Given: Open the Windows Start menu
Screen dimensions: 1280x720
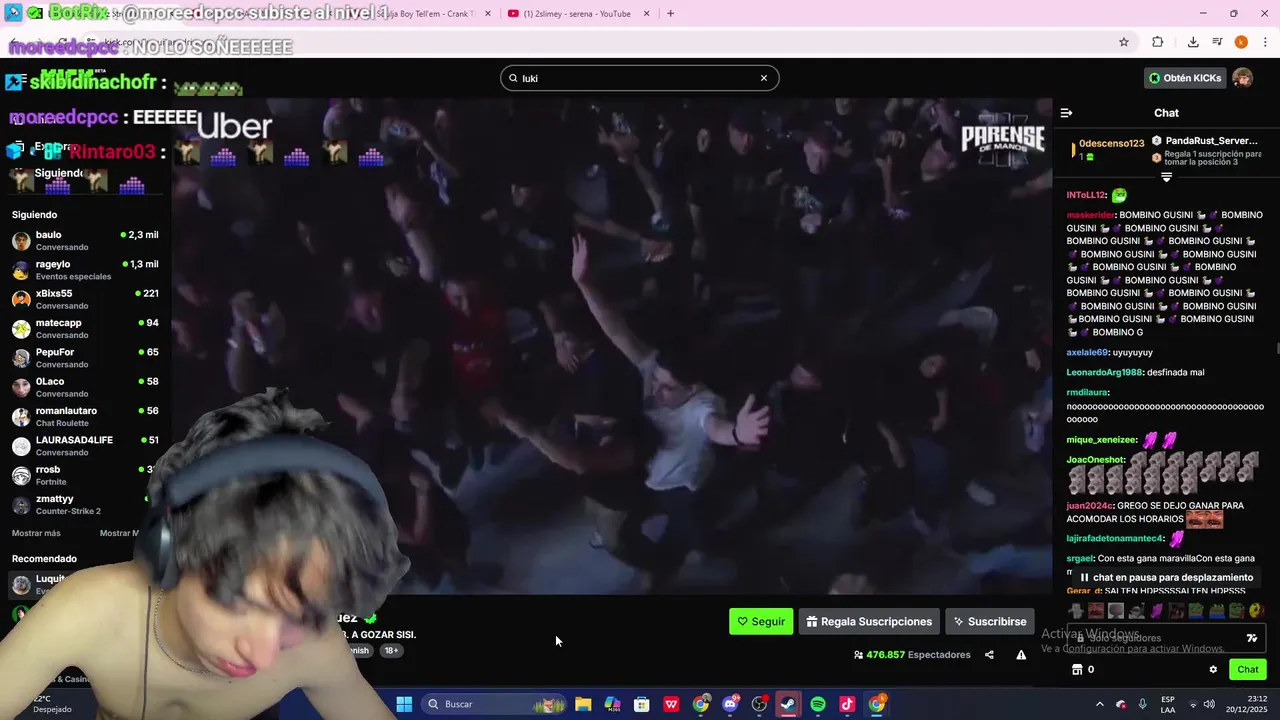Looking at the screenshot, I should click(404, 704).
